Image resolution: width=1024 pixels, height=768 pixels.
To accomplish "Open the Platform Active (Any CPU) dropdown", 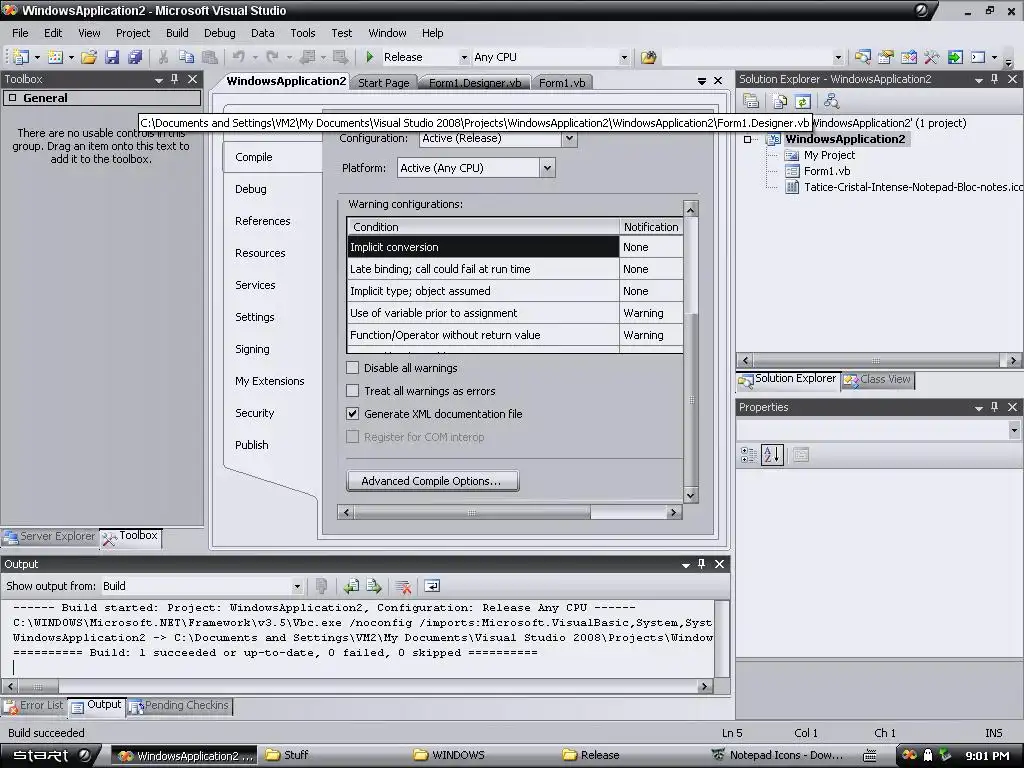I will [x=547, y=168].
